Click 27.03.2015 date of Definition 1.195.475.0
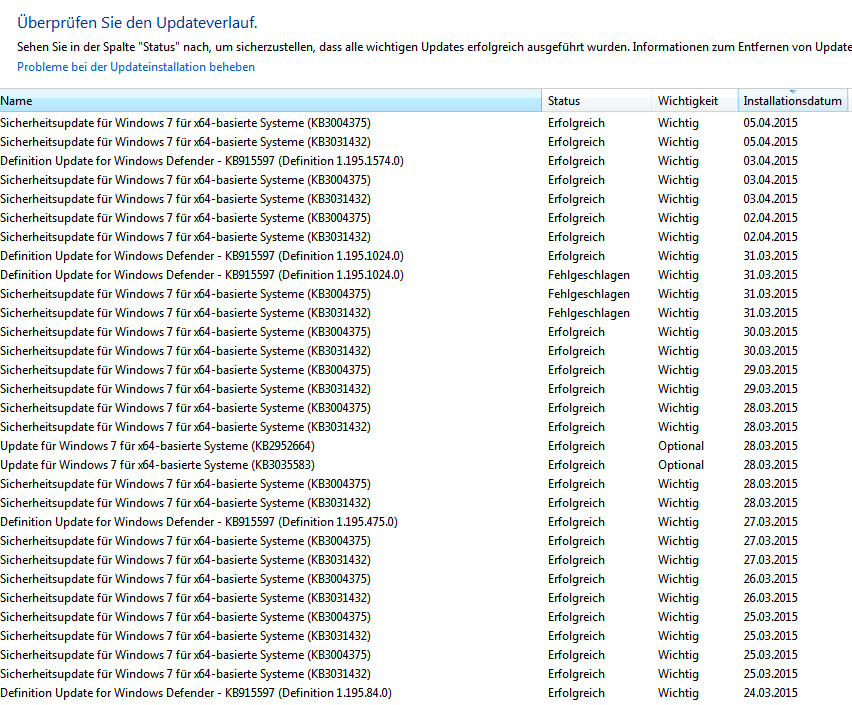The height and width of the screenshot is (705, 852). 770,522
